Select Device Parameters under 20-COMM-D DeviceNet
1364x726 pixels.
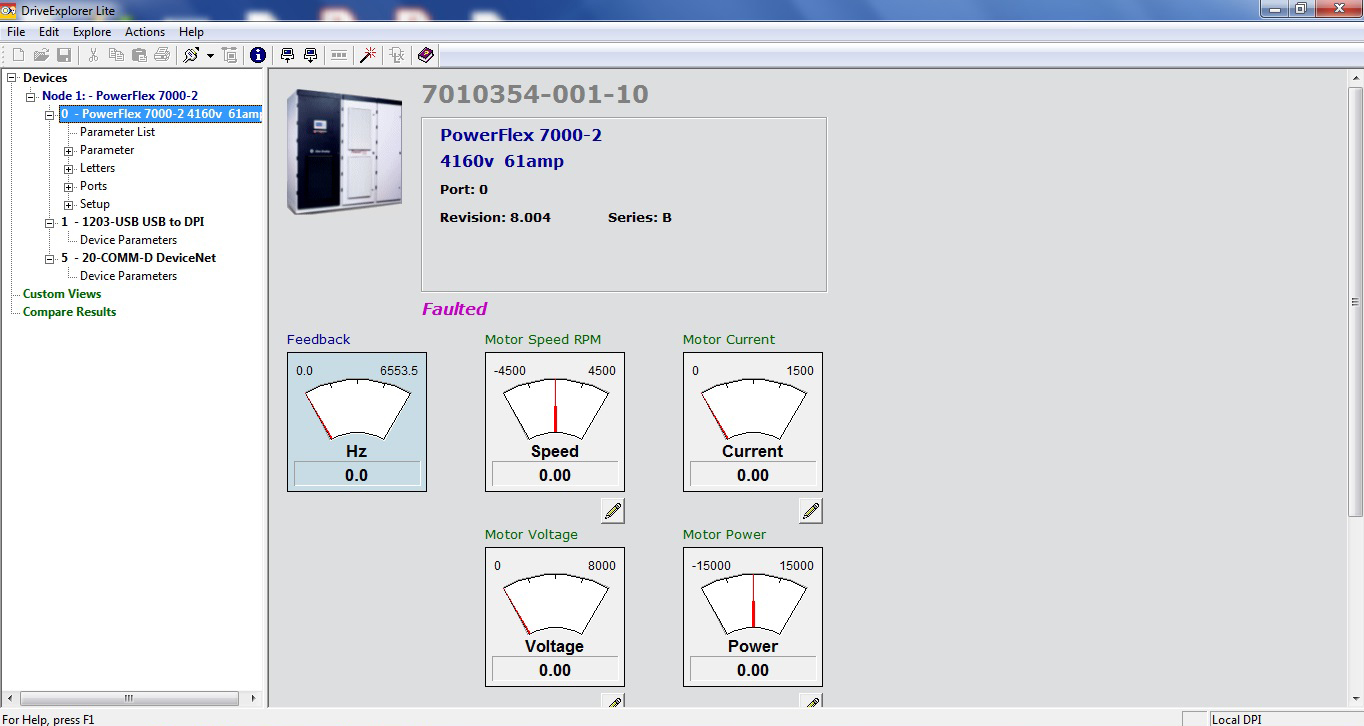click(128, 276)
